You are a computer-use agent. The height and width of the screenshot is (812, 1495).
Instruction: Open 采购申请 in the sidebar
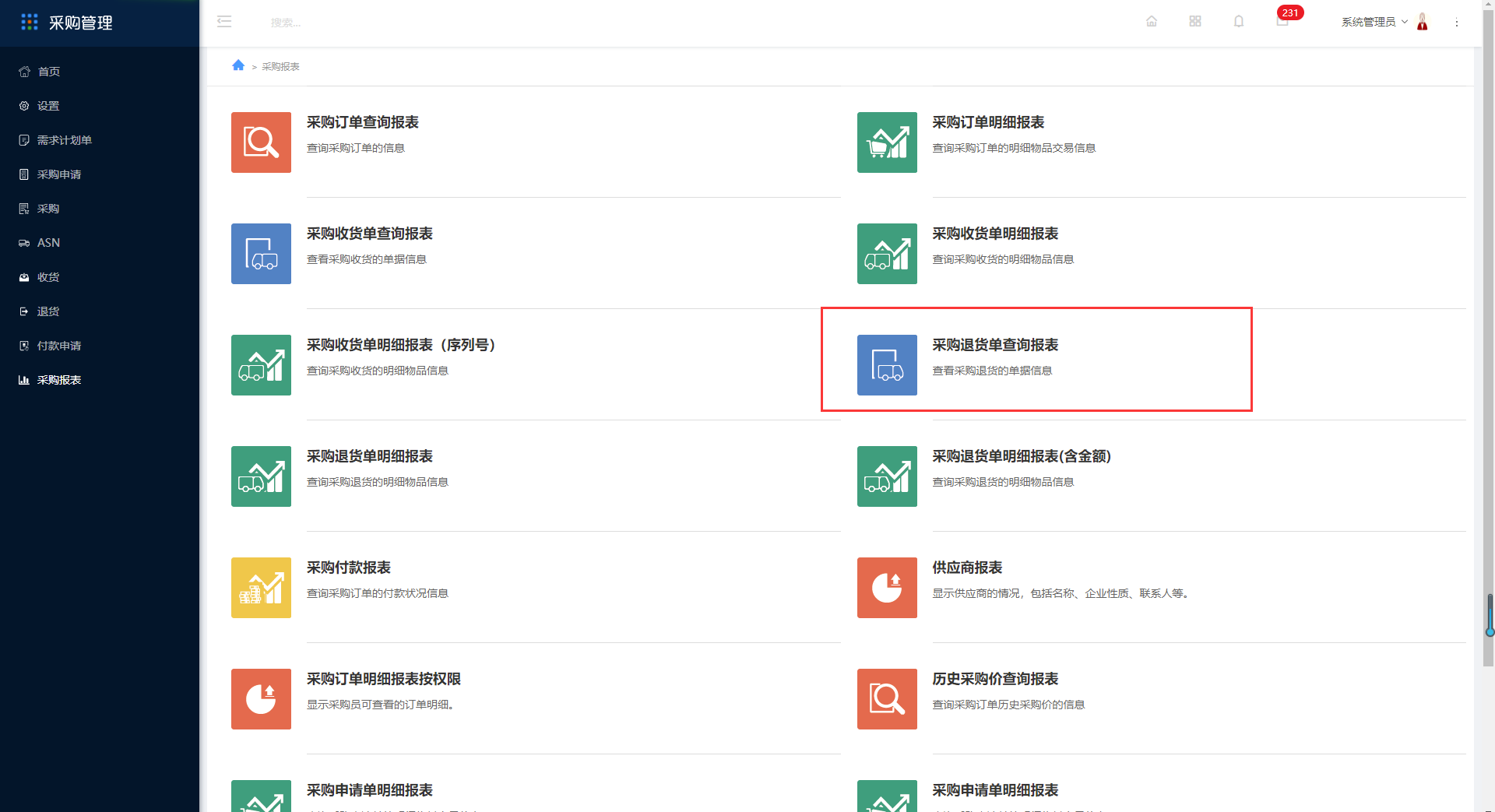tap(100, 174)
